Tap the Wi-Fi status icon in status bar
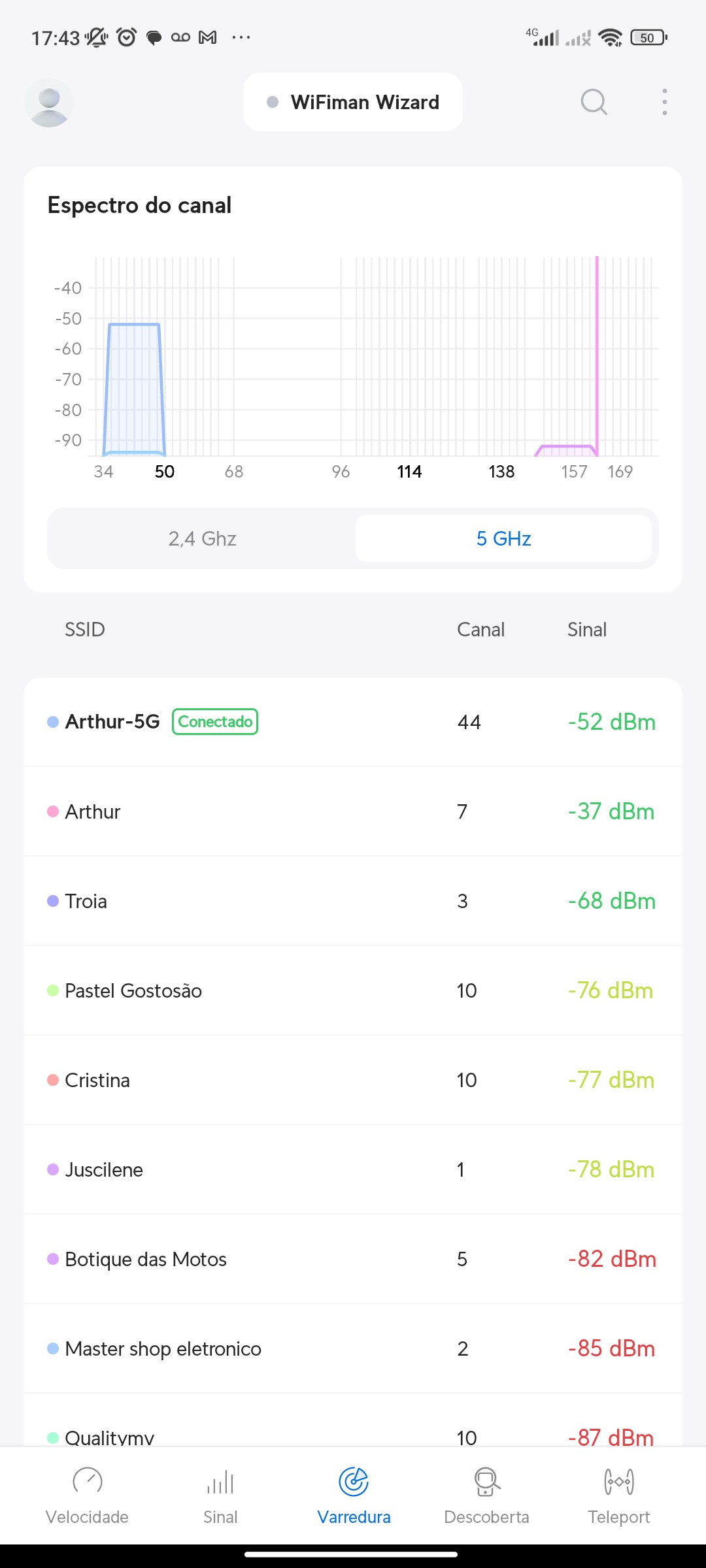This screenshot has height=1568, width=706. click(x=611, y=38)
